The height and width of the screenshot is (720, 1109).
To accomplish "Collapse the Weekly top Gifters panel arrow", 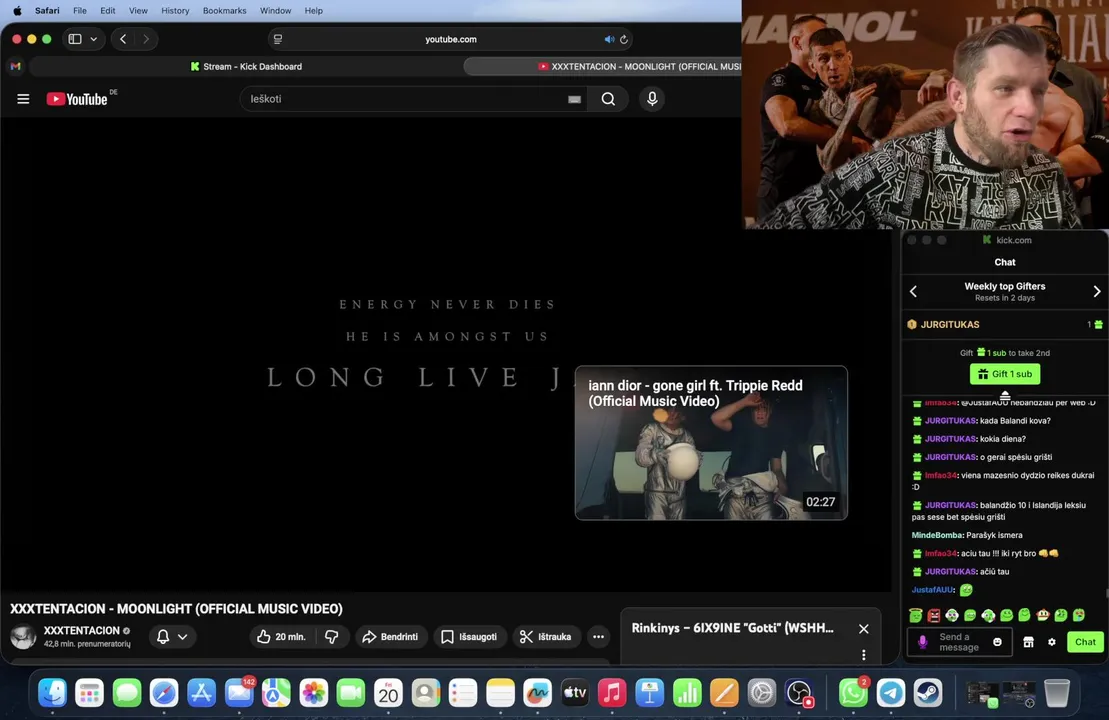I will click(x=1005, y=395).
